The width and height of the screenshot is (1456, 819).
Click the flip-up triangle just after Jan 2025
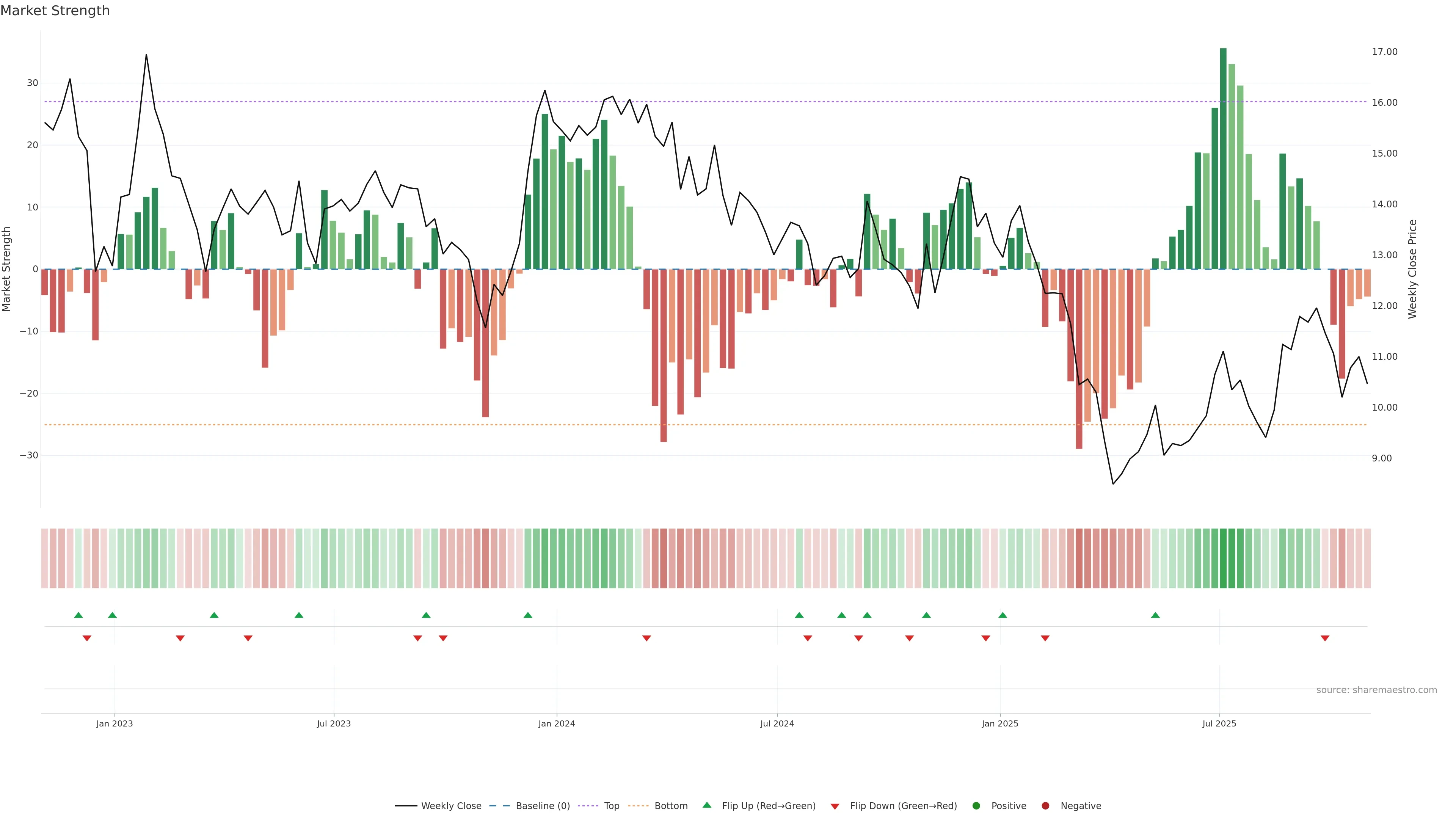[x=1003, y=615]
